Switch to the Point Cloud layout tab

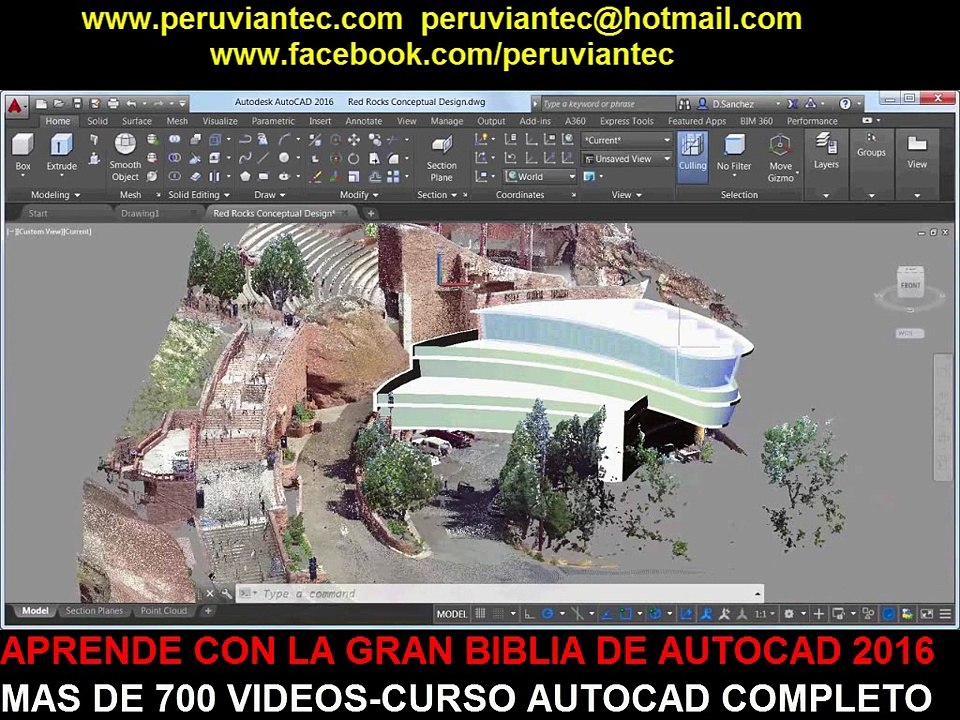[163, 610]
